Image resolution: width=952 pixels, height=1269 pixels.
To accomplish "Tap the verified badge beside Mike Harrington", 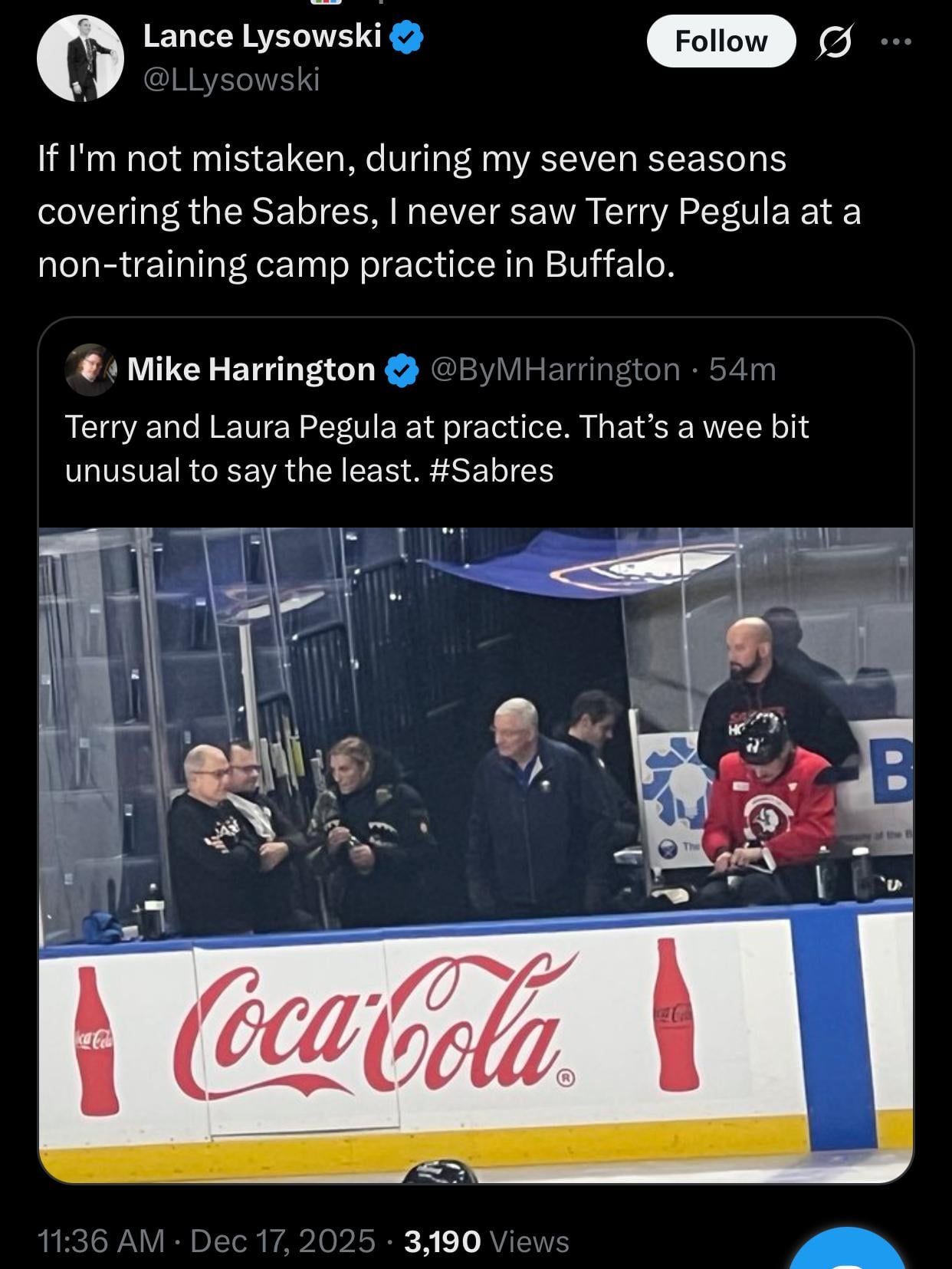I will click(402, 370).
